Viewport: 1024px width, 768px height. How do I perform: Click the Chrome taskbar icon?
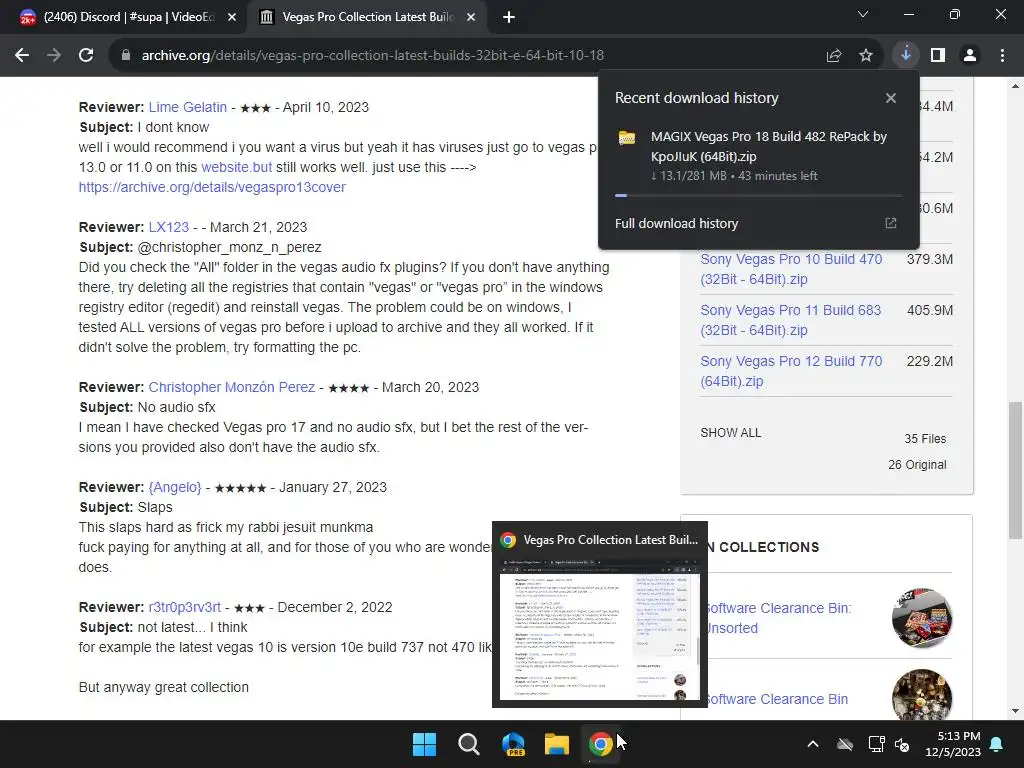(600, 744)
